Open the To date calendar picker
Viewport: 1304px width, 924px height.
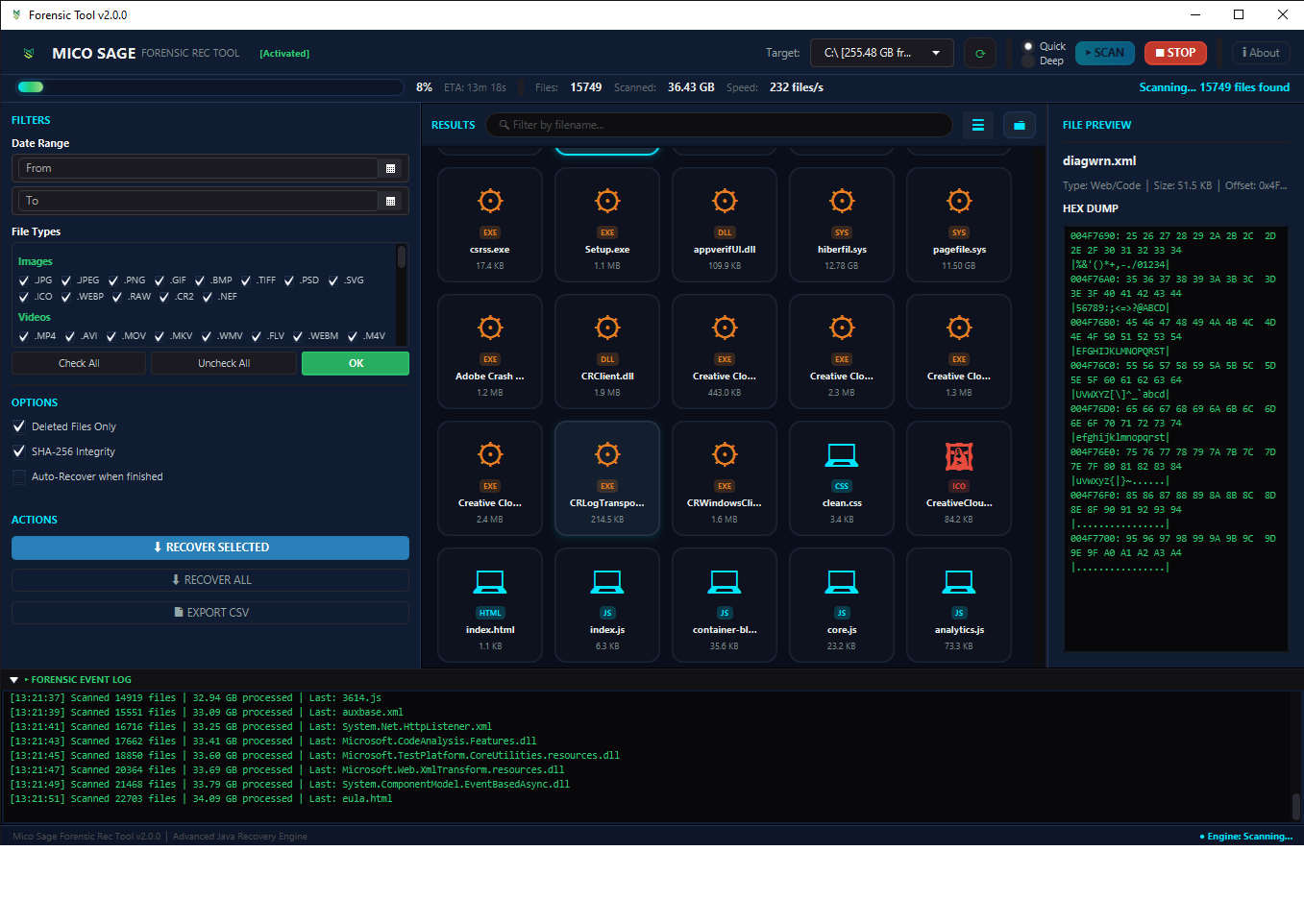coord(390,202)
